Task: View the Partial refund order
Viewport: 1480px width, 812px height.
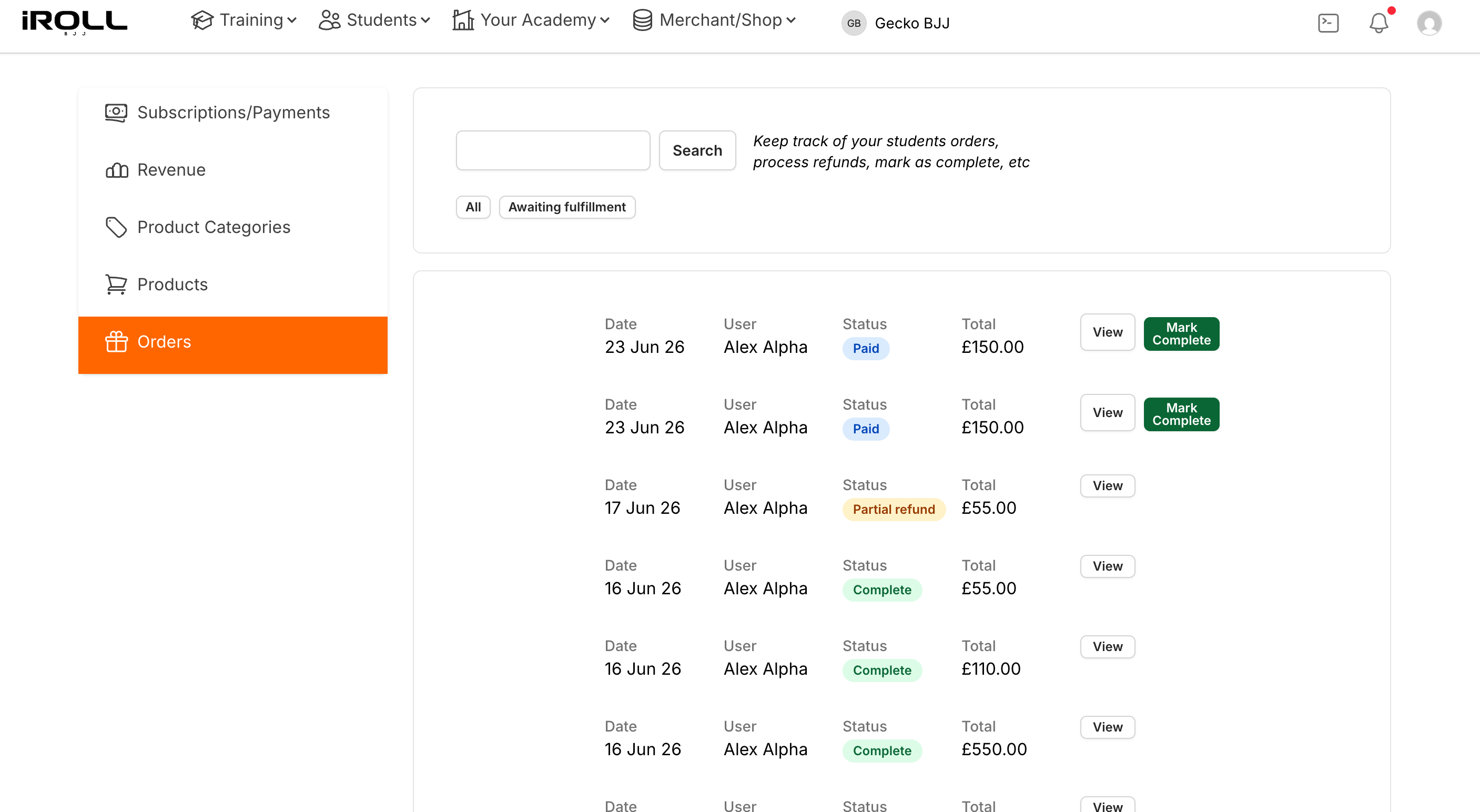Action: click(x=1107, y=486)
